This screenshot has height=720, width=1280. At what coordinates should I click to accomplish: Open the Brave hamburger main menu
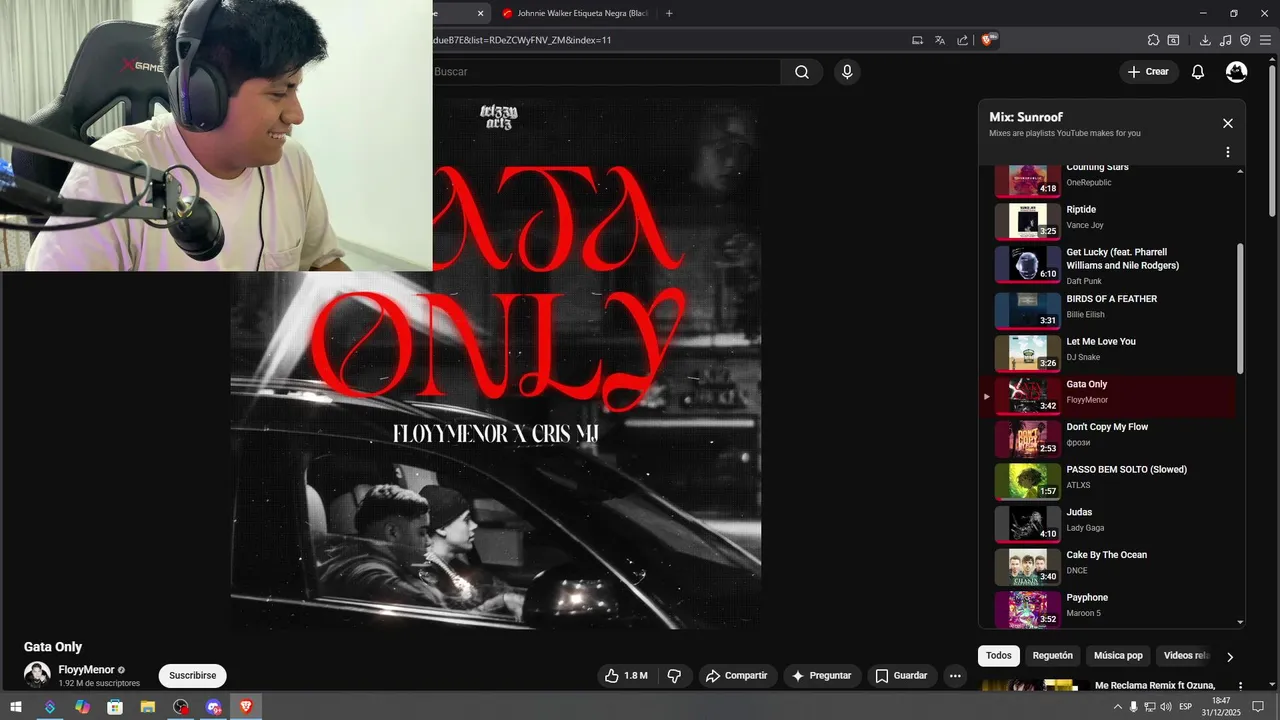tap(1266, 40)
